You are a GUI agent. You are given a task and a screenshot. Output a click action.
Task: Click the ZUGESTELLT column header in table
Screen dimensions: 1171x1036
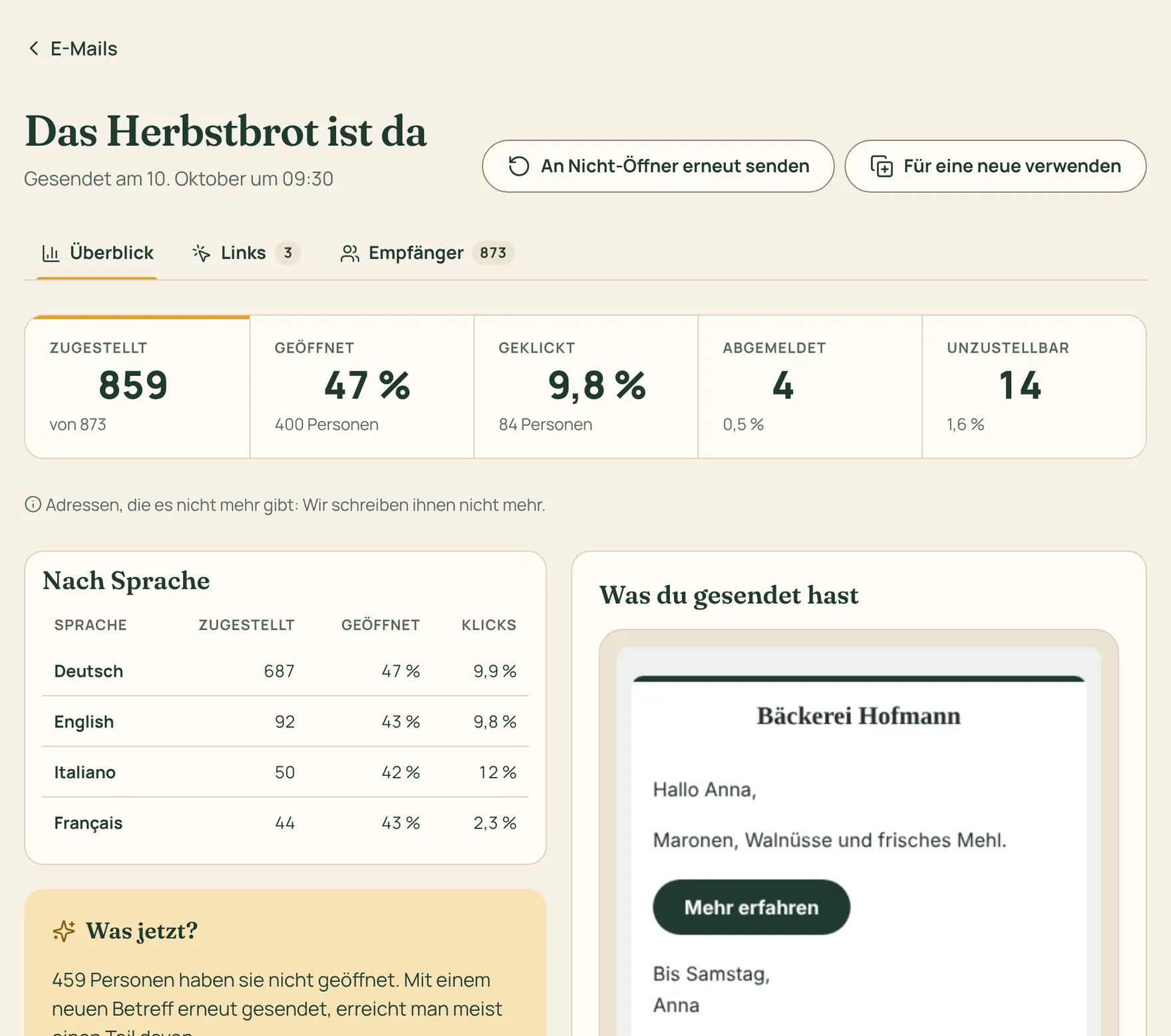(x=246, y=625)
